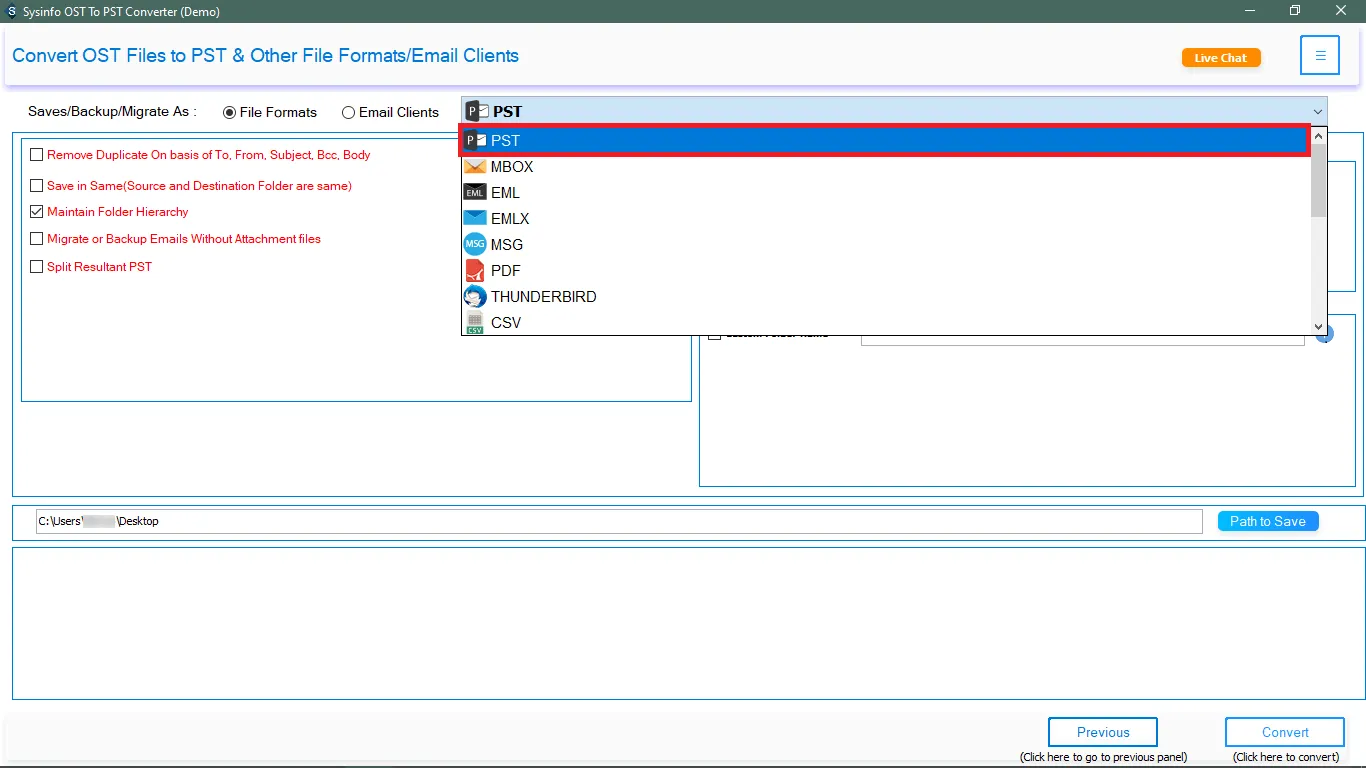Collapse the format combo box with its arrow
Image resolution: width=1366 pixels, height=768 pixels.
coord(1318,112)
